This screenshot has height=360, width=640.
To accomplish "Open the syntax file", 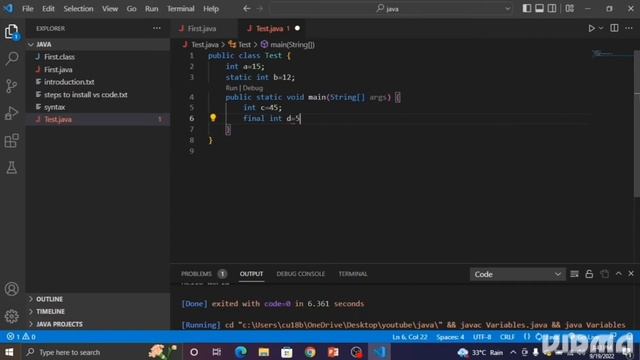I will tap(98, 107).
